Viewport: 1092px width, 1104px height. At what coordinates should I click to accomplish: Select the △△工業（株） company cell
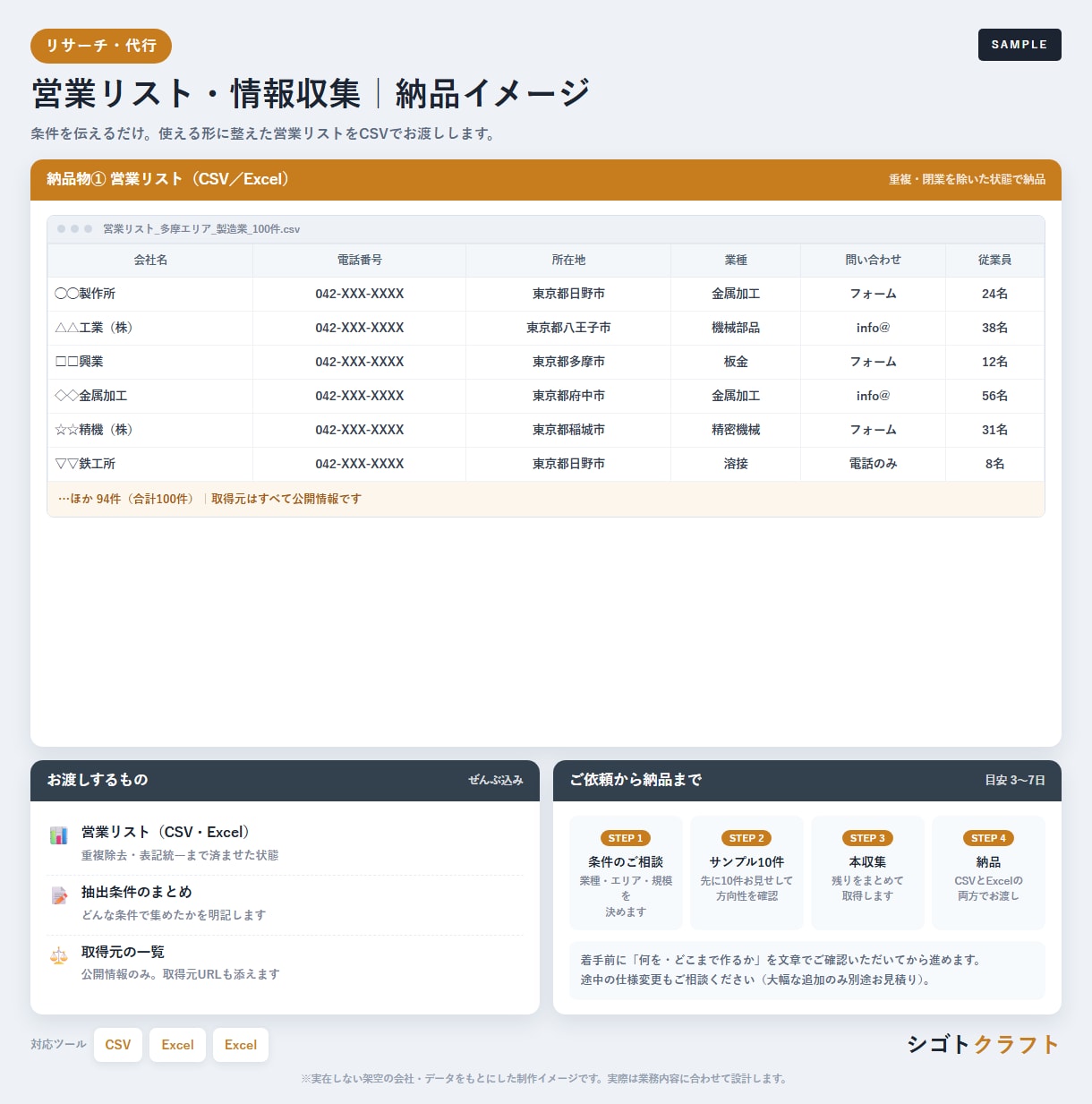(150, 328)
